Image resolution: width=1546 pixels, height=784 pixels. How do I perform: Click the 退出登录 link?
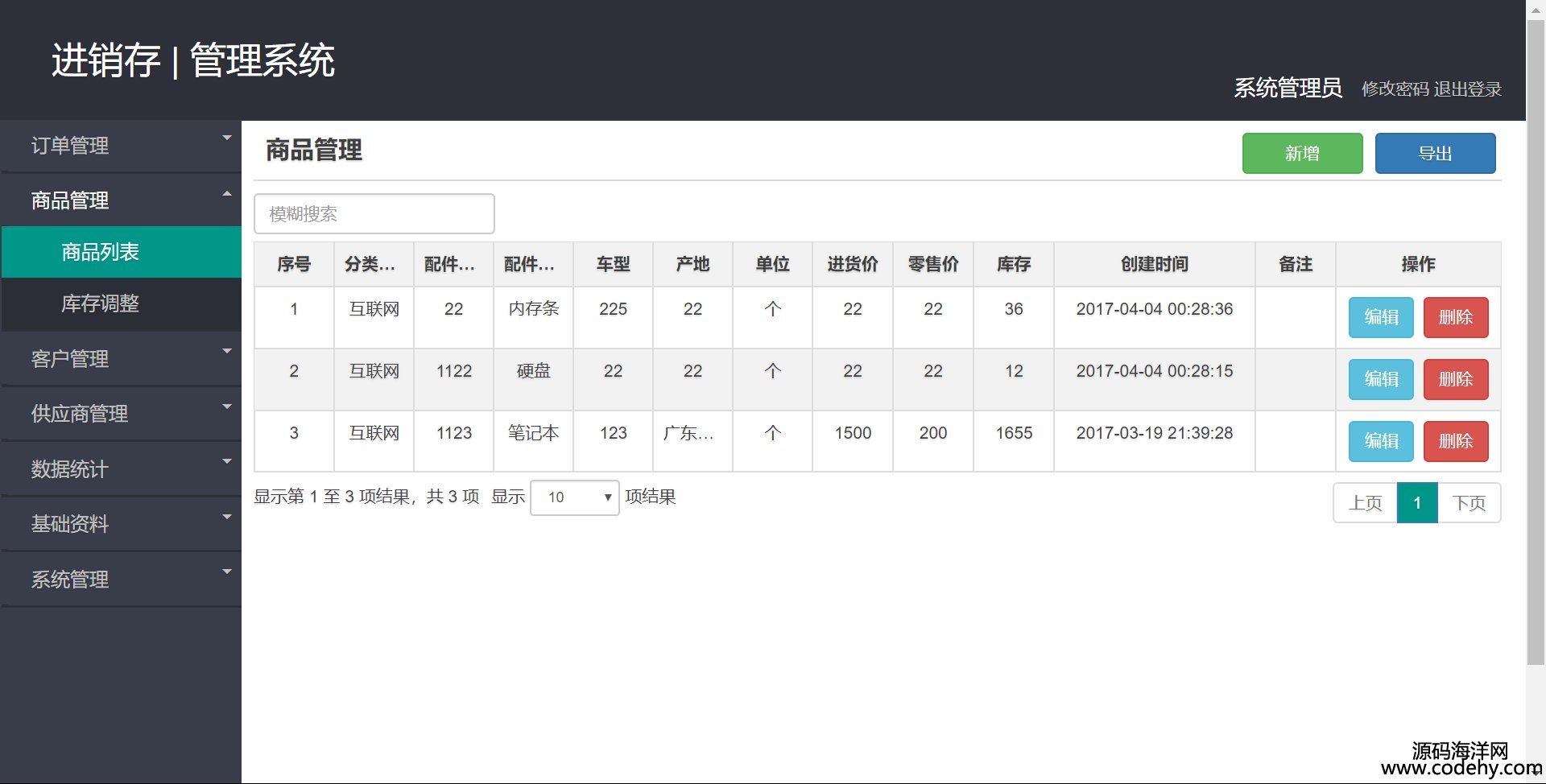[x=1468, y=89]
